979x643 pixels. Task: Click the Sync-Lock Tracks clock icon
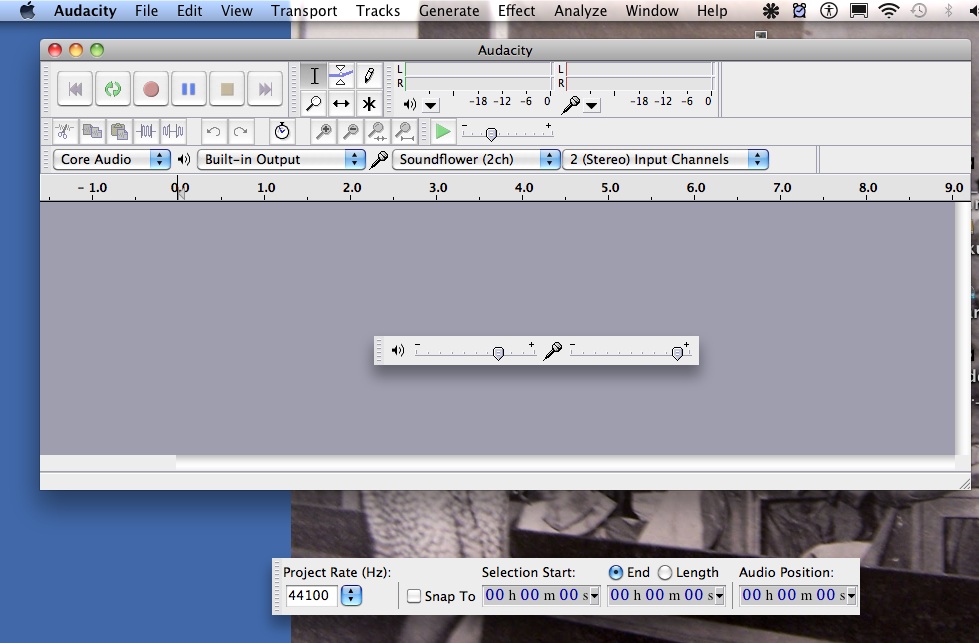[282, 131]
